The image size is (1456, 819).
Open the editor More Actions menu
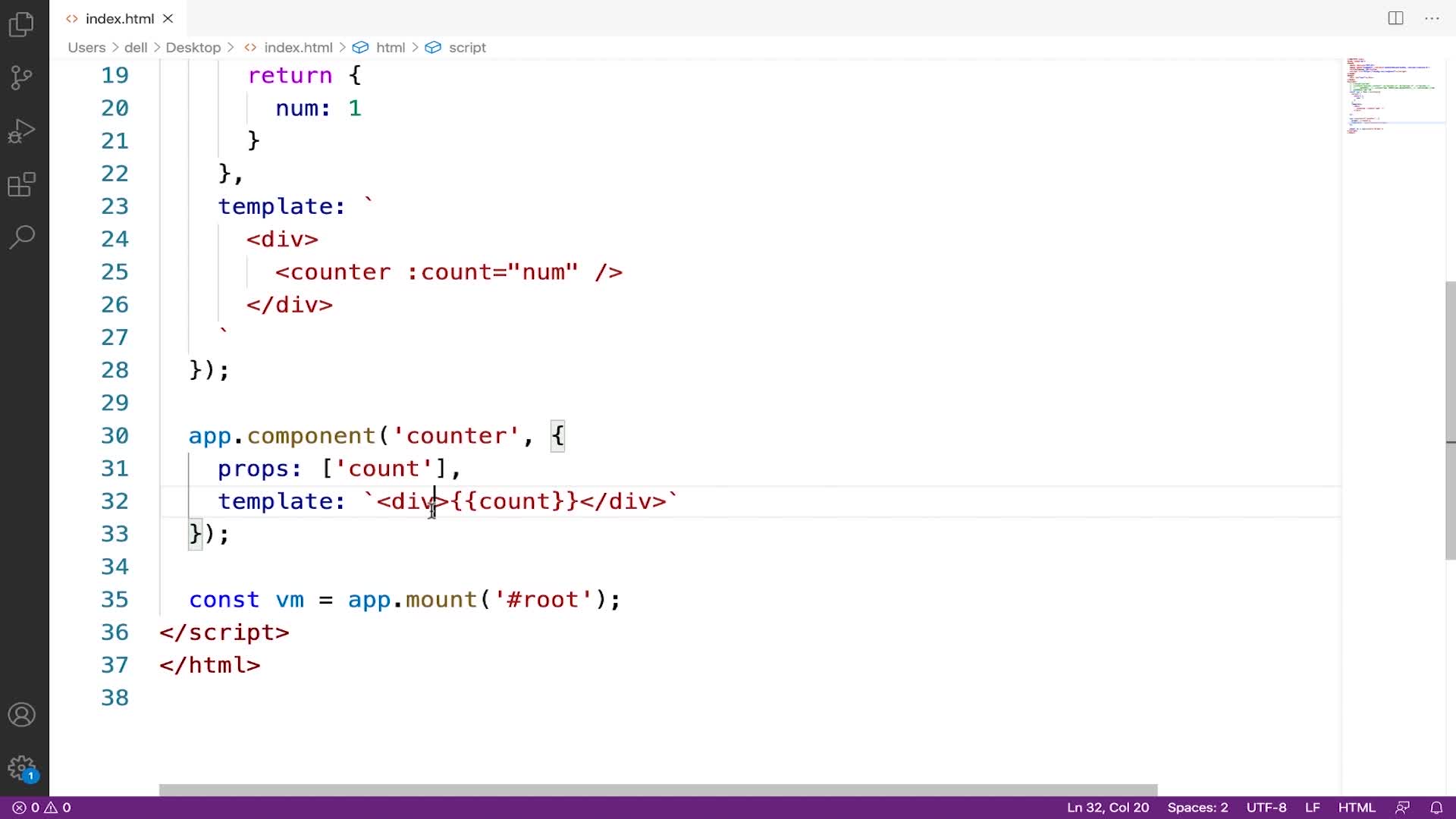[1432, 18]
